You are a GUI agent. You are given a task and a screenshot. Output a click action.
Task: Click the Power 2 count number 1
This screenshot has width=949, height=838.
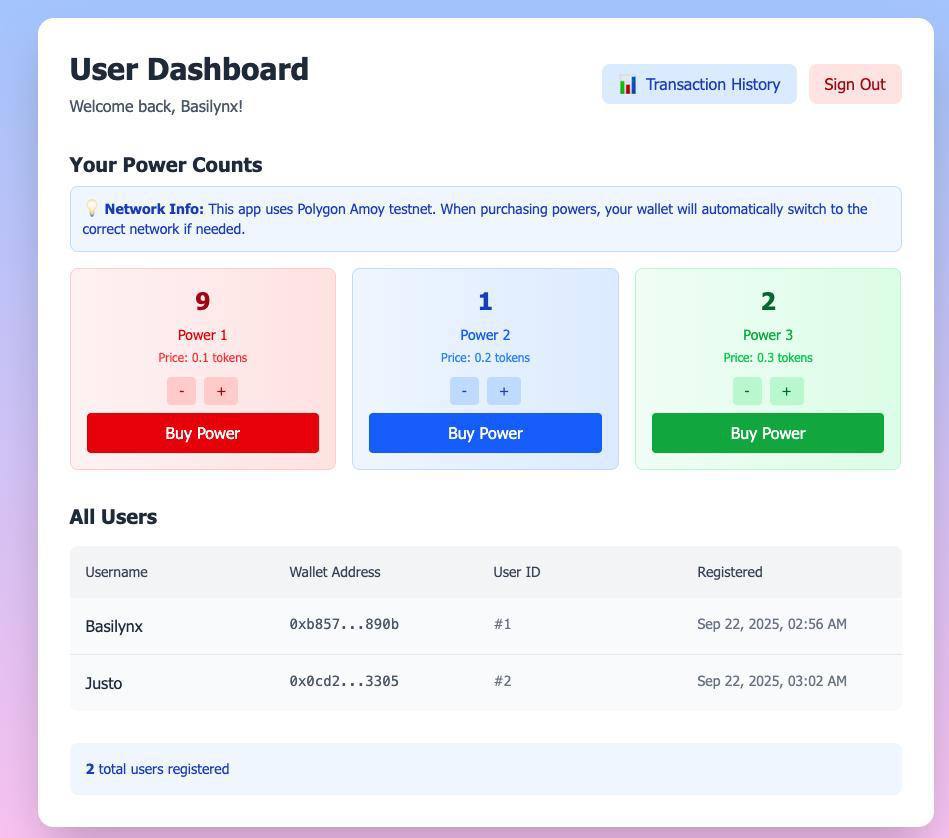(485, 301)
